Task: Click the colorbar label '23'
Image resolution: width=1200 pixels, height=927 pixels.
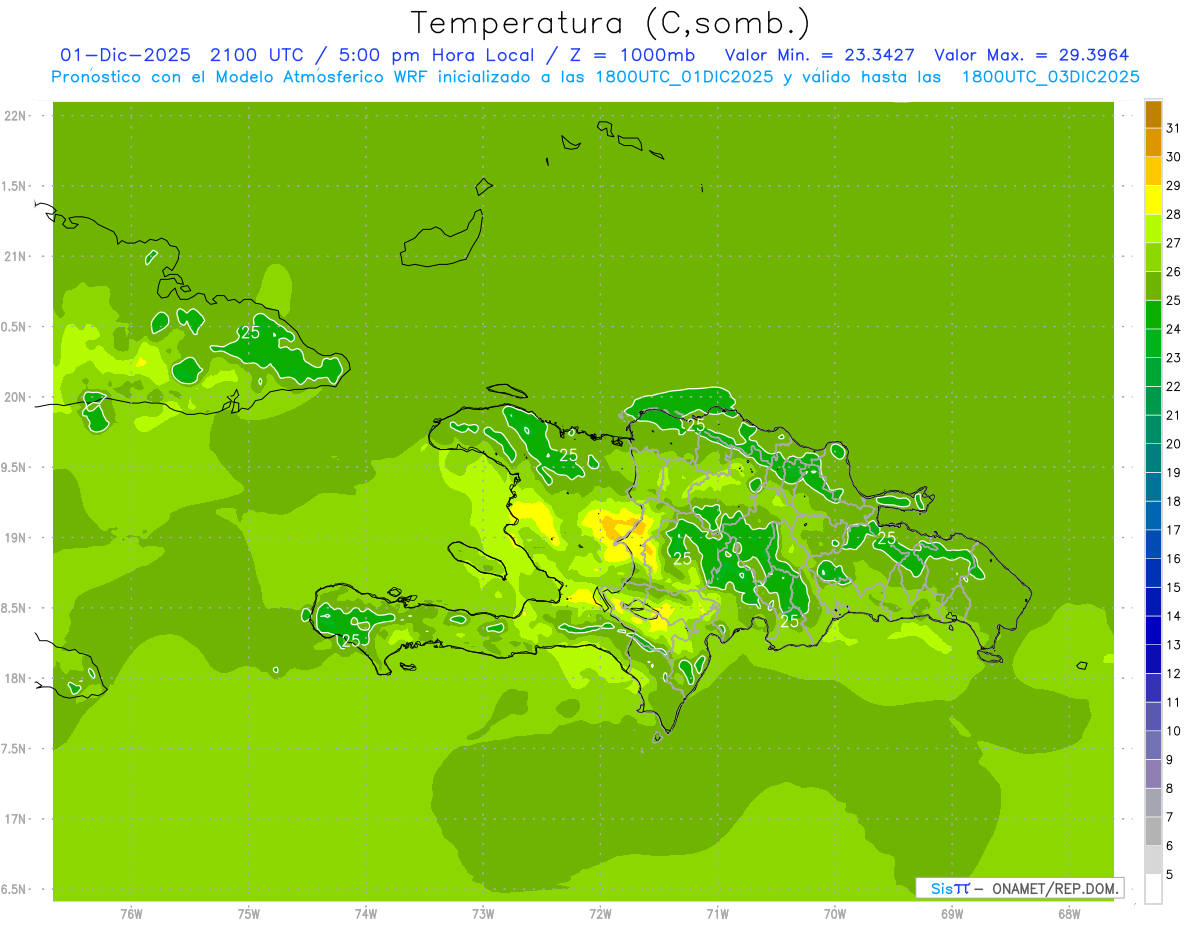Action: [x=1174, y=358]
